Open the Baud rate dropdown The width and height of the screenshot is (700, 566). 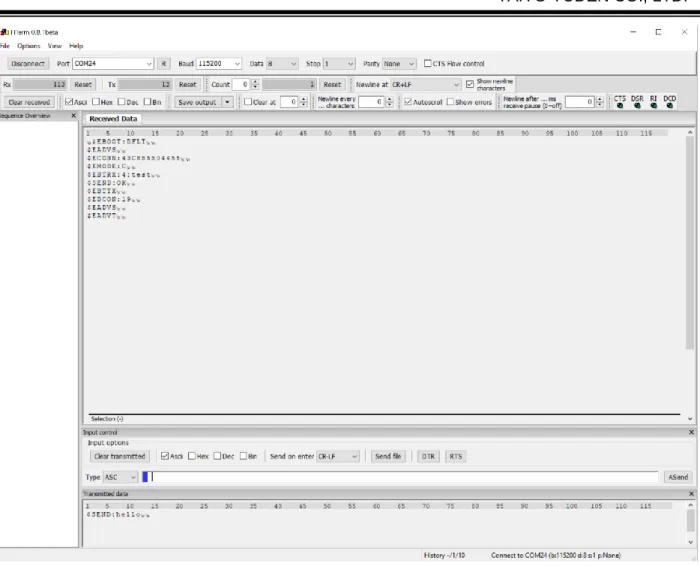[x=219, y=64]
